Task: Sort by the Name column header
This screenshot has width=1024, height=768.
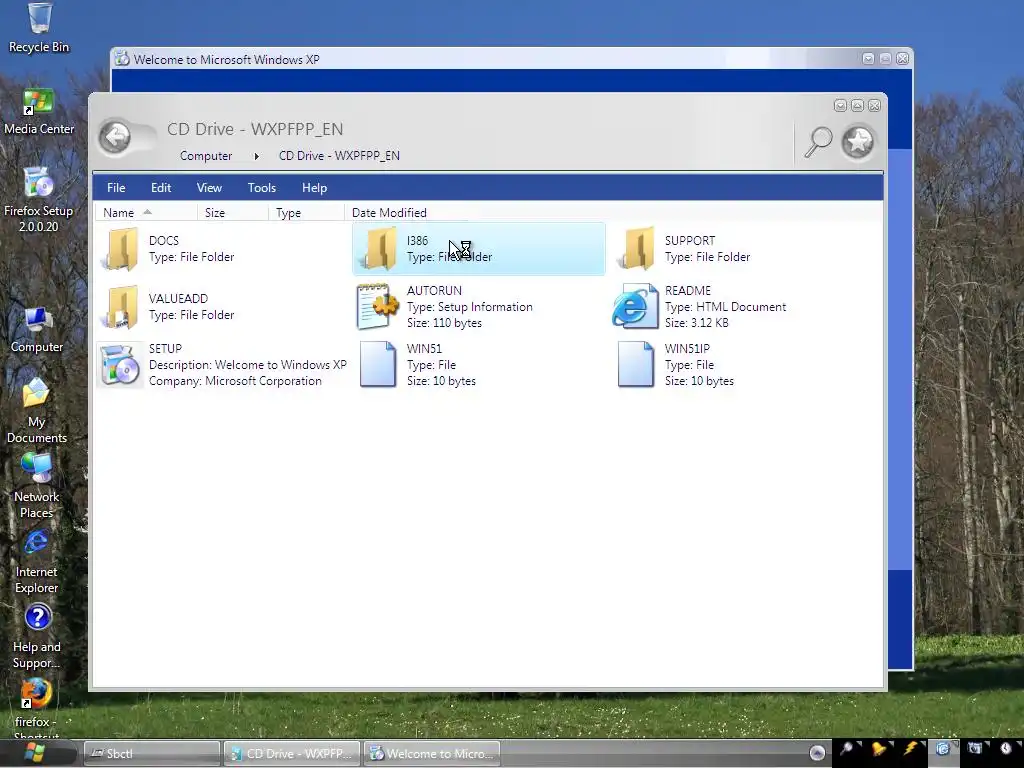Action: tap(146, 213)
